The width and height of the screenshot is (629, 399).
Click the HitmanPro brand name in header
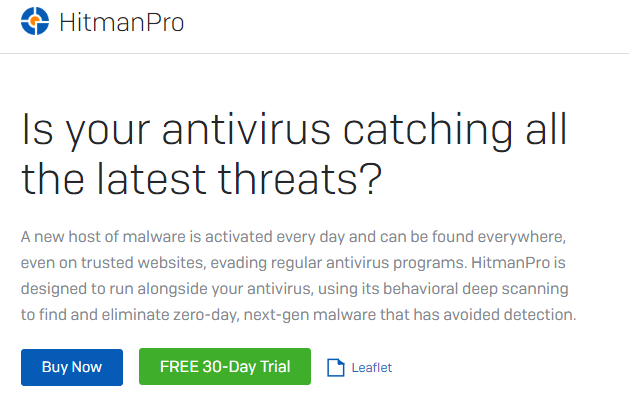click(122, 22)
